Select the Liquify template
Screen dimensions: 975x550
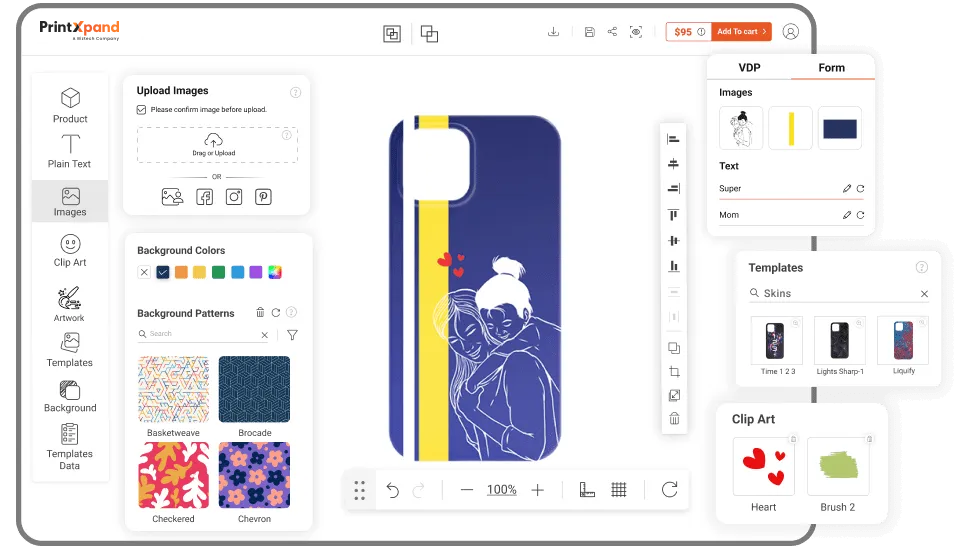903,340
